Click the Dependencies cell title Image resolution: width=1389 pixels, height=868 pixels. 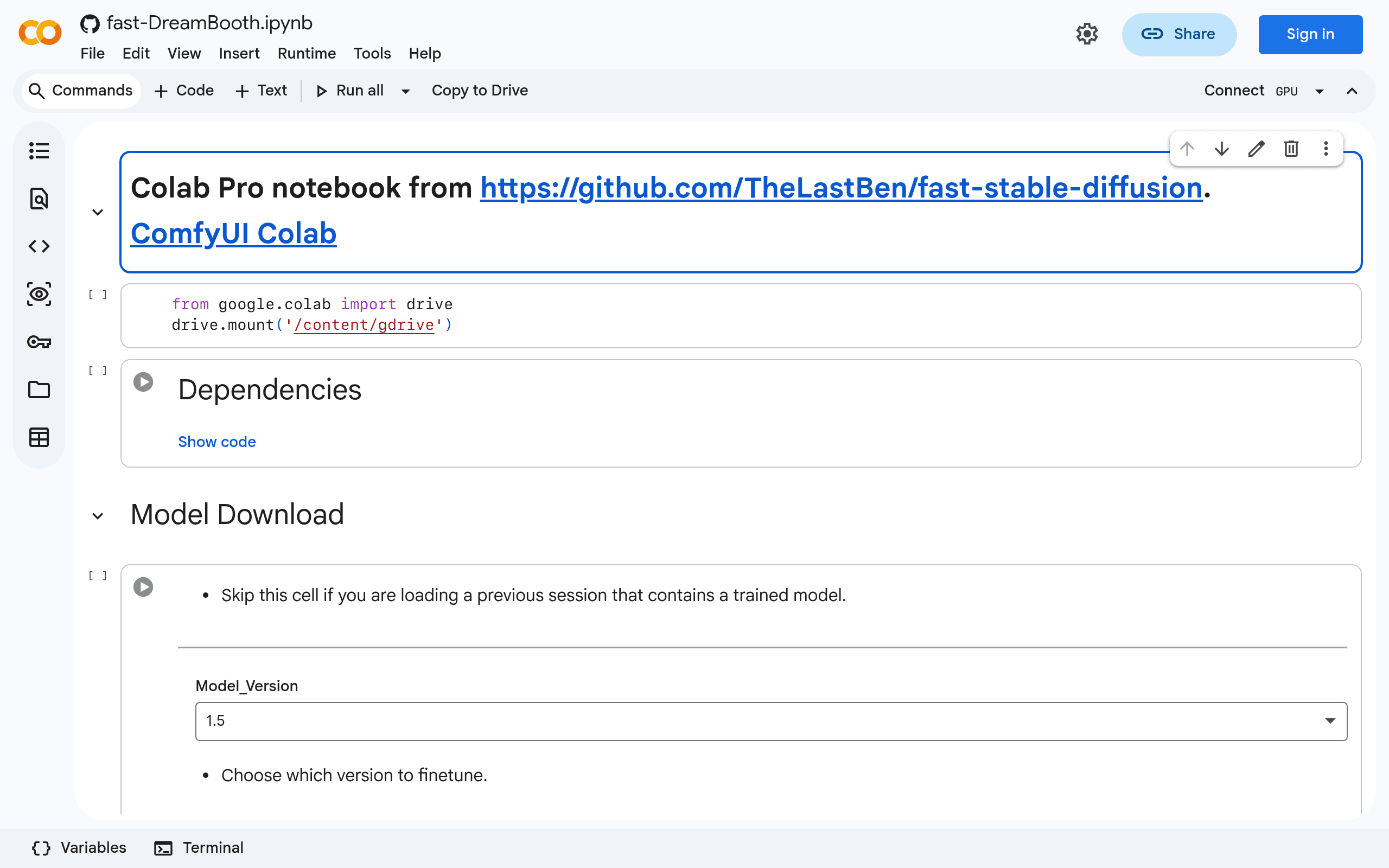tap(270, 390)
